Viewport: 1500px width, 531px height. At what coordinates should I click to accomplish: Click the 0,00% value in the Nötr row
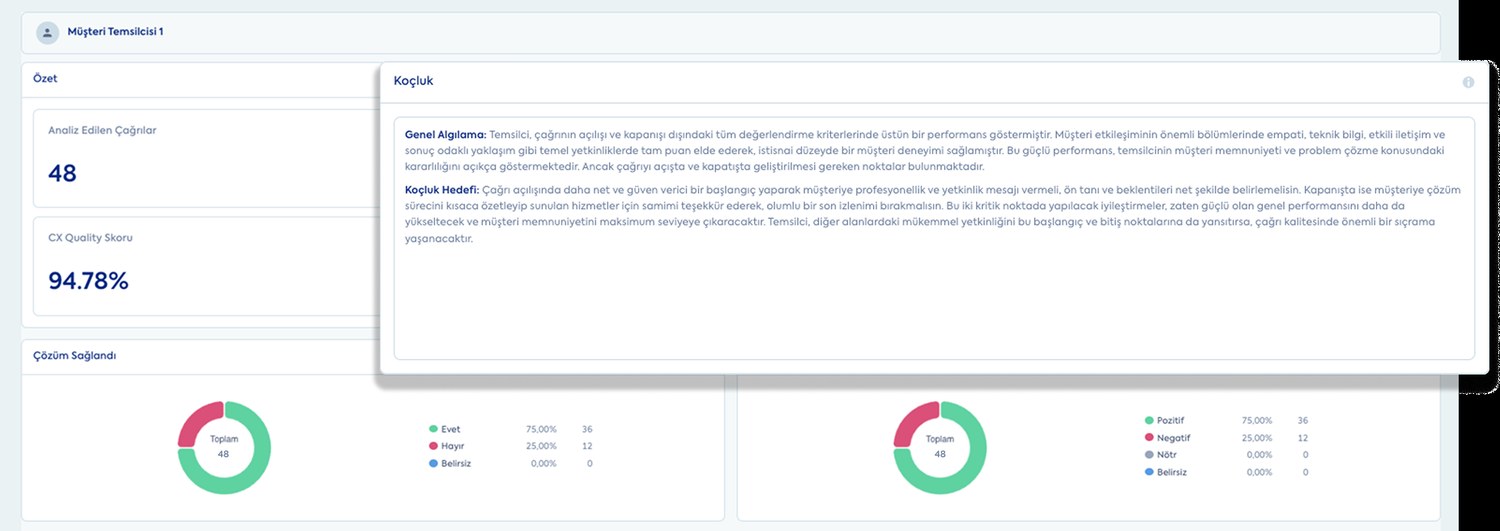click(x=1259, y=455)
